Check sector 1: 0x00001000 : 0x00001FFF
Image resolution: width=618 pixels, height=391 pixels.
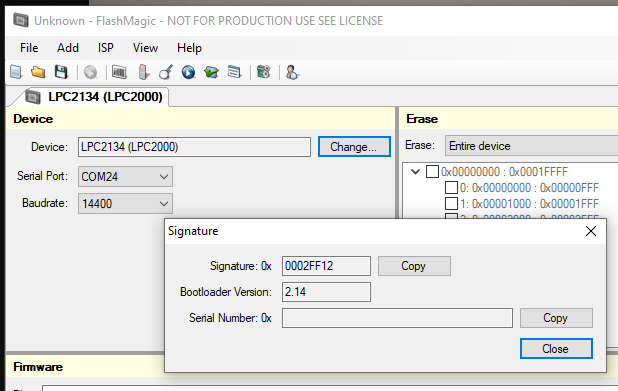pos(451,203)
